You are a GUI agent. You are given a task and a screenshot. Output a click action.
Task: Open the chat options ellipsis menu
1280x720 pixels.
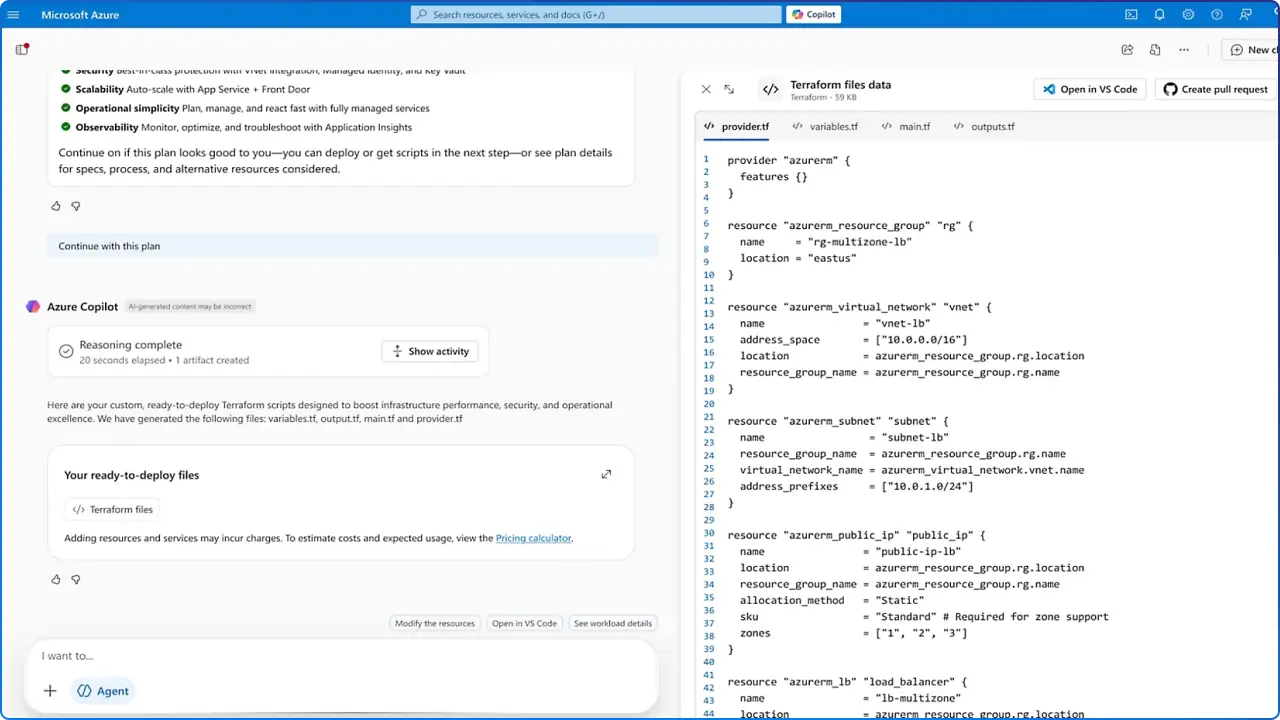[1184, 49]
